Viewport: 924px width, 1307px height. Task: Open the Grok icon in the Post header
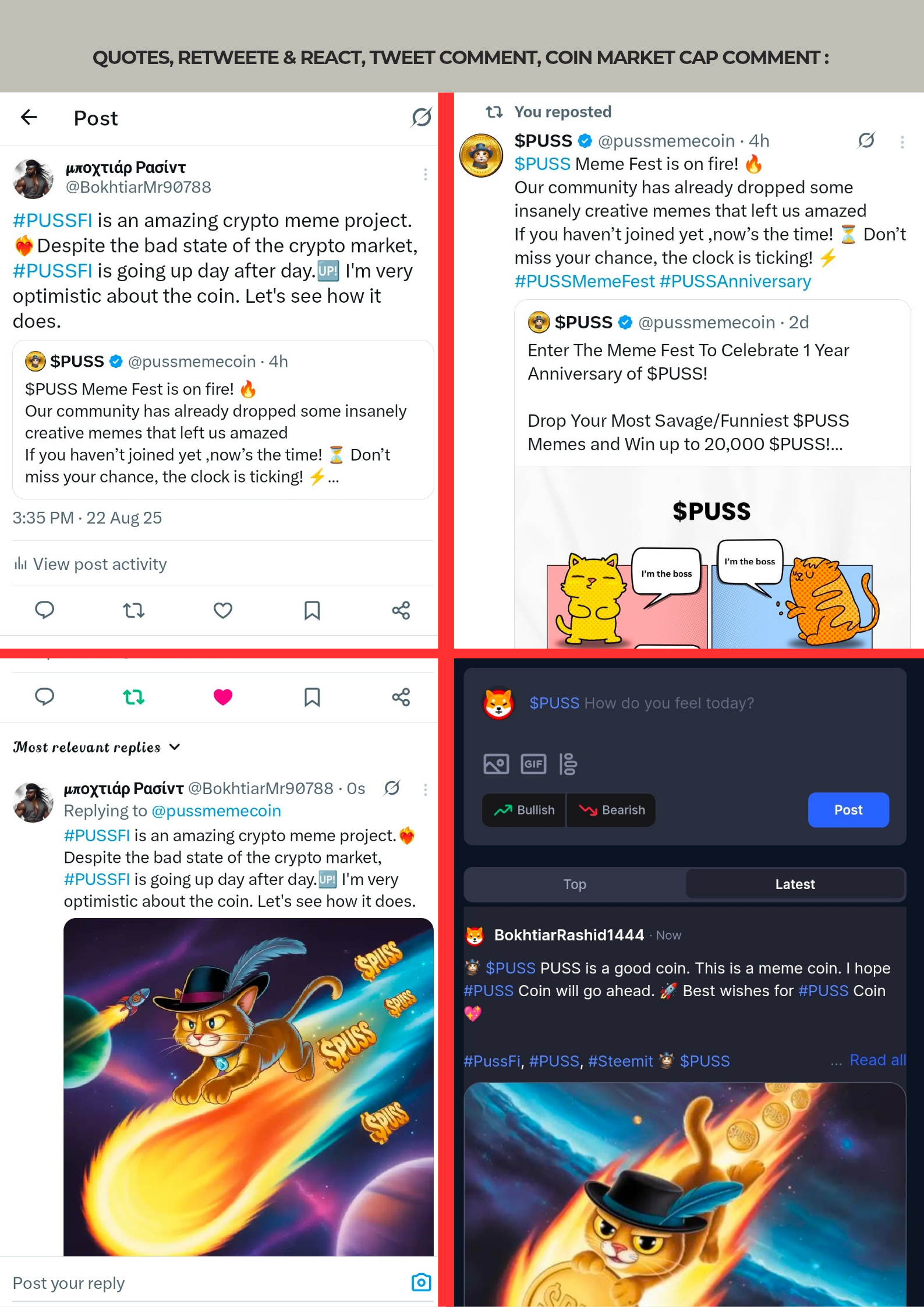click(x=422, y=118)
